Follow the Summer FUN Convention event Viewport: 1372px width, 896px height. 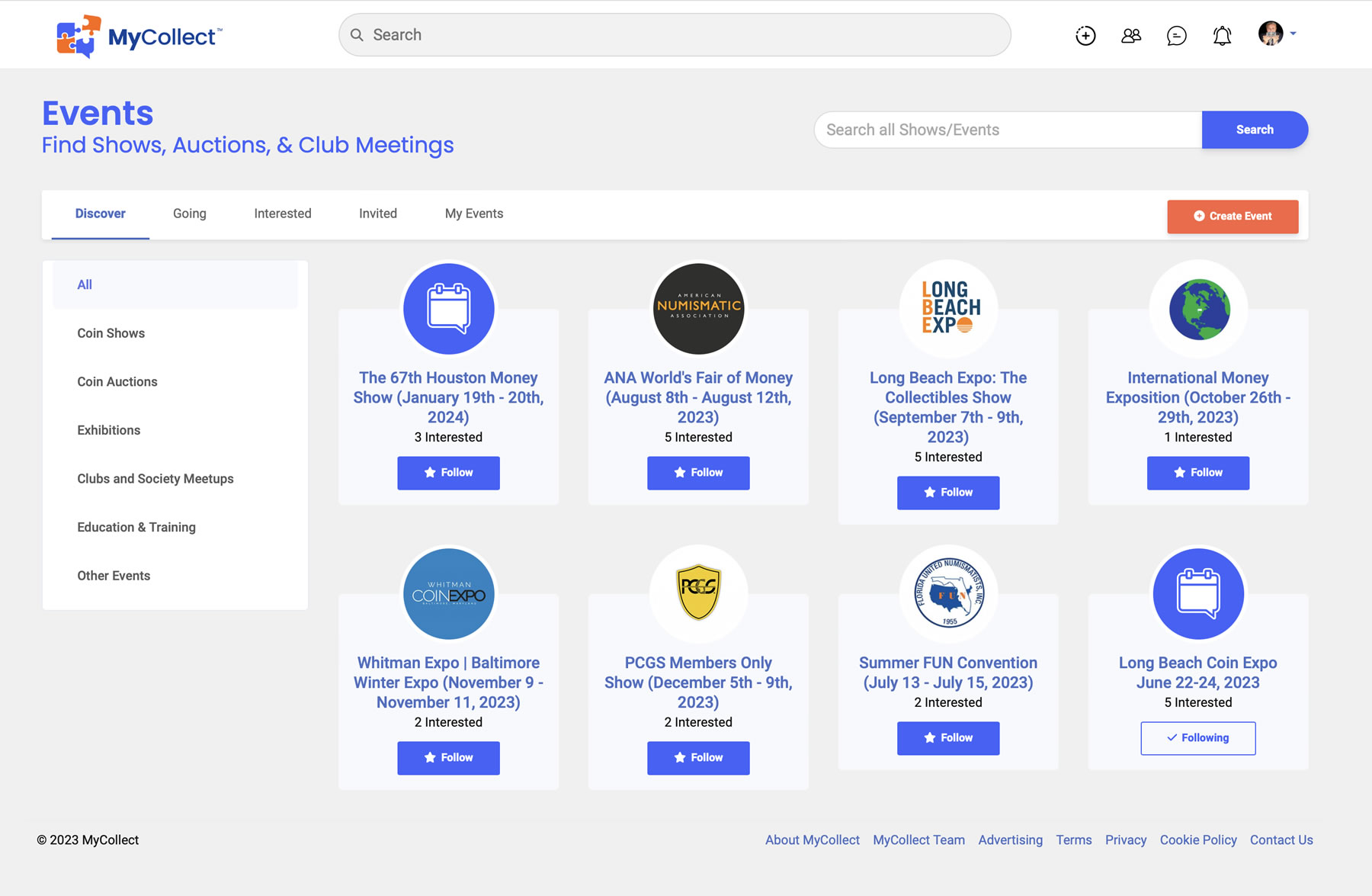[x=948, y=737]
